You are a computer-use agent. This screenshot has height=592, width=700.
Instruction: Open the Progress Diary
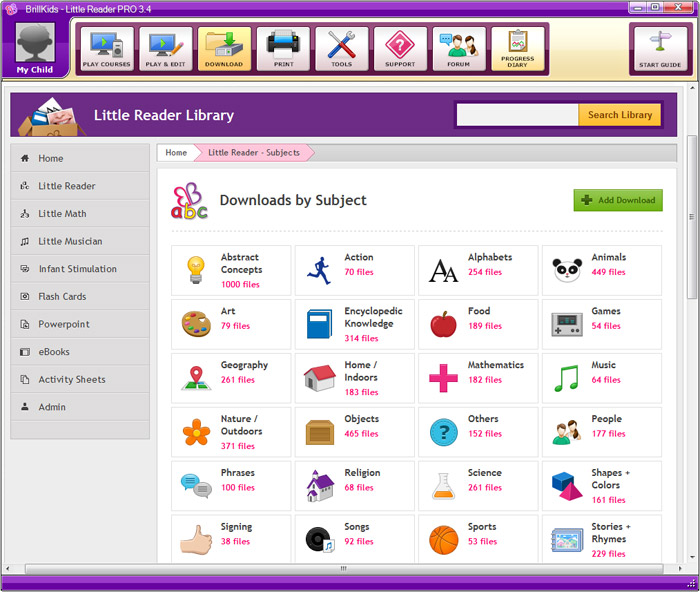[x=518, y=49]
